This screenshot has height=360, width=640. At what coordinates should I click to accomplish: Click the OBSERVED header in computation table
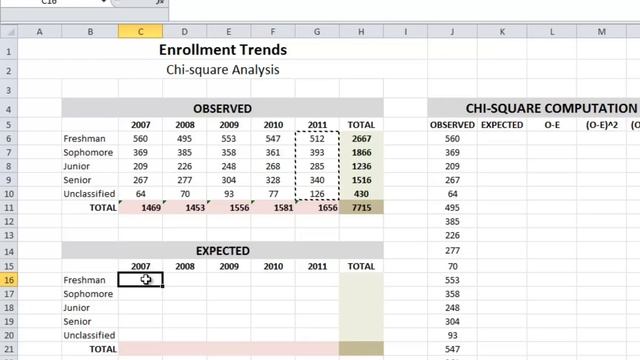tap(452, 124)
